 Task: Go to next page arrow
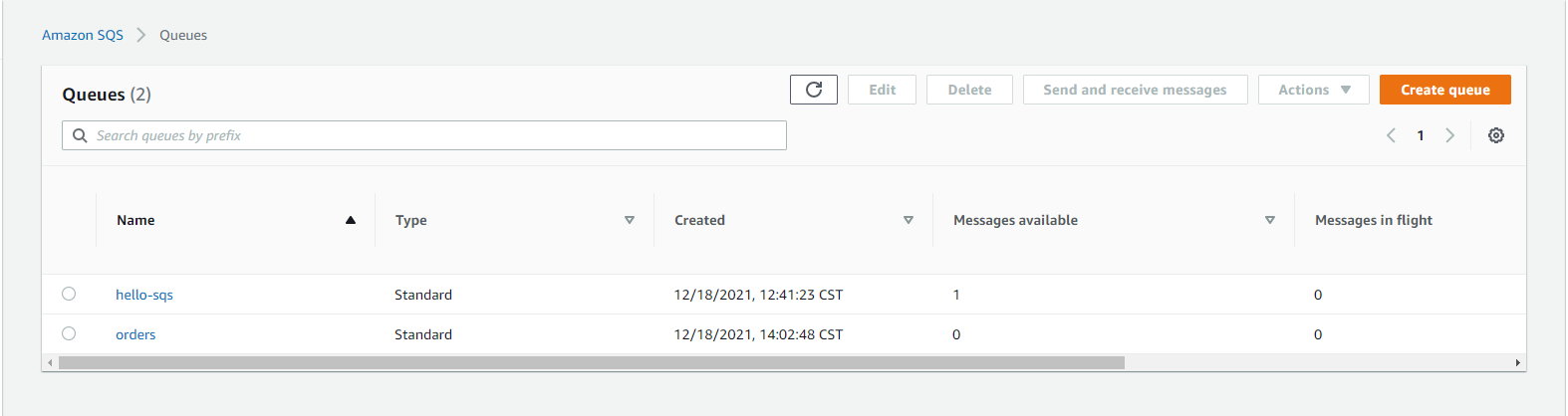click(1449, 135)
